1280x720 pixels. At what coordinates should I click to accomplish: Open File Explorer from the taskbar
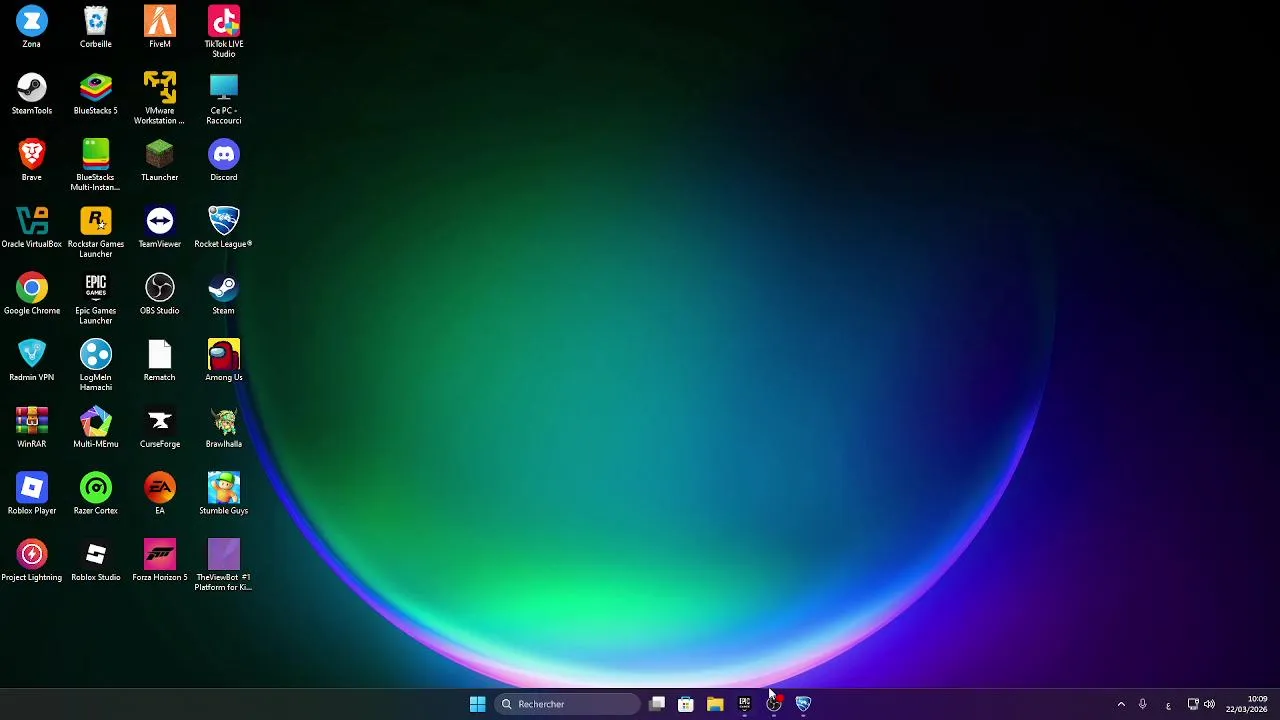pyautogui.click(x=715, y=704)
